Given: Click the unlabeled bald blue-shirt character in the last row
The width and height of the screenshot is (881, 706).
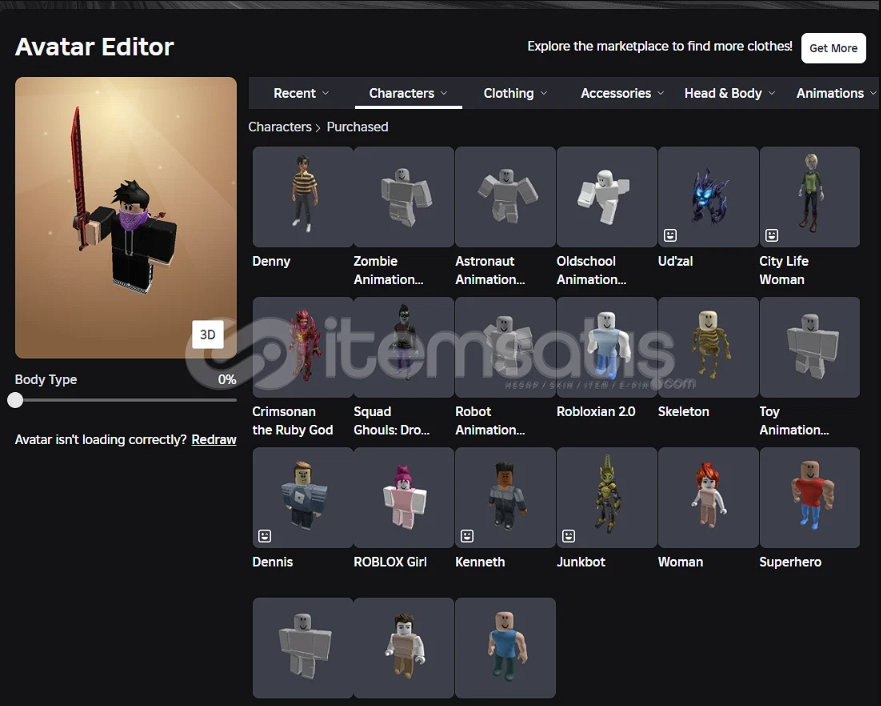Looking at the screenshot, I should 505,648.
